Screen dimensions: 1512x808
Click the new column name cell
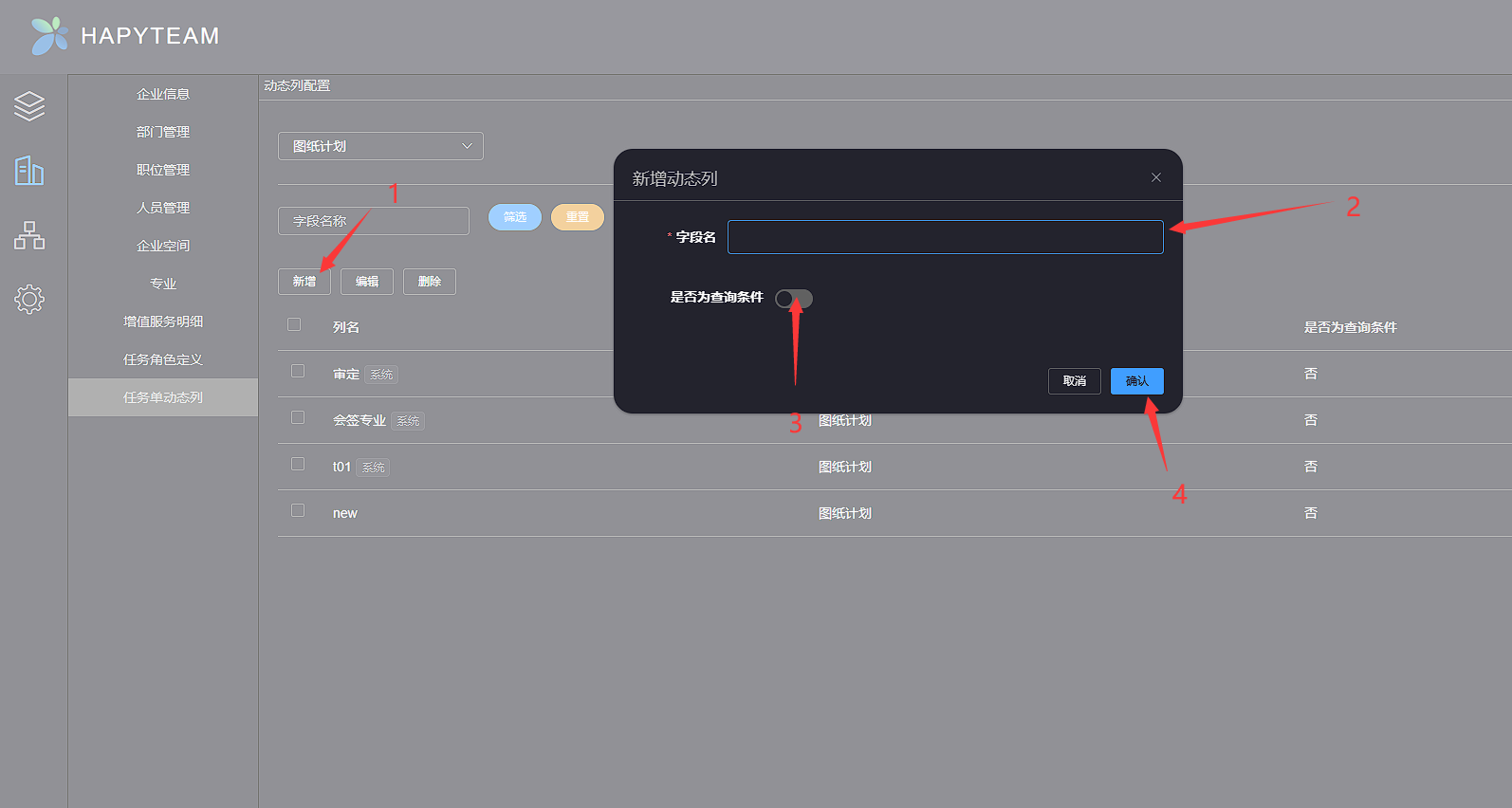pyautogui.click(x=345, y=513)
